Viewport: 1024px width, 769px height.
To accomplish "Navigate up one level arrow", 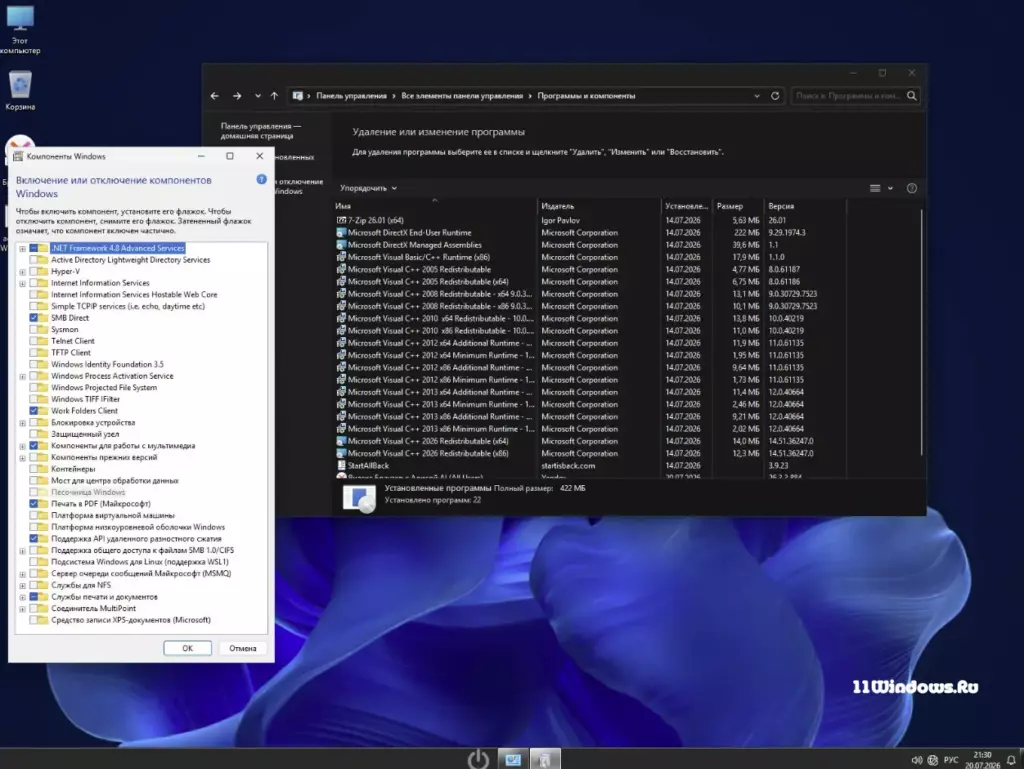I will [x=274, y=96].
